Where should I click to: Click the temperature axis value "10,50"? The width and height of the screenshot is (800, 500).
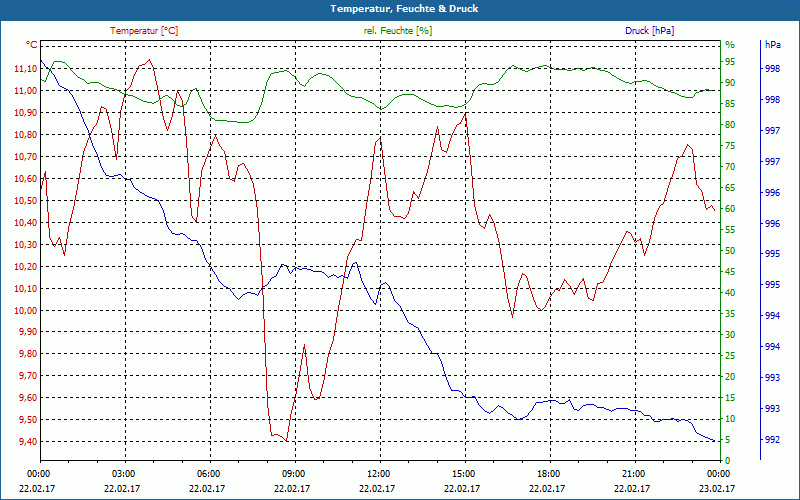(26, 201)
